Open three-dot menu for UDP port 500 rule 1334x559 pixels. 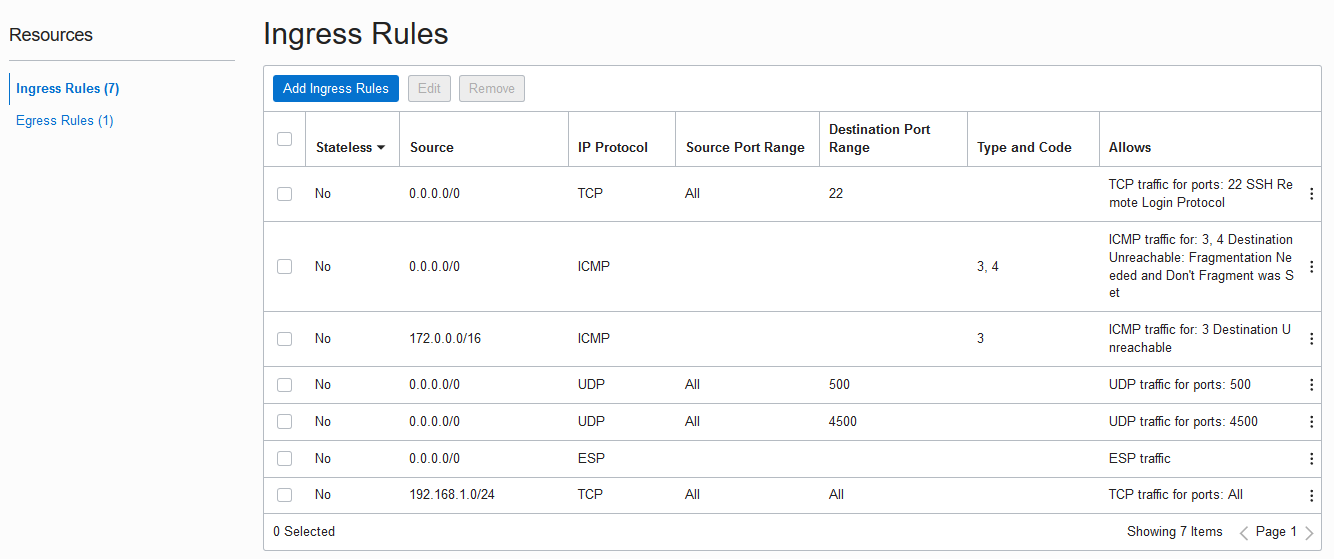pyautogui.click(x=1311, y=385)
